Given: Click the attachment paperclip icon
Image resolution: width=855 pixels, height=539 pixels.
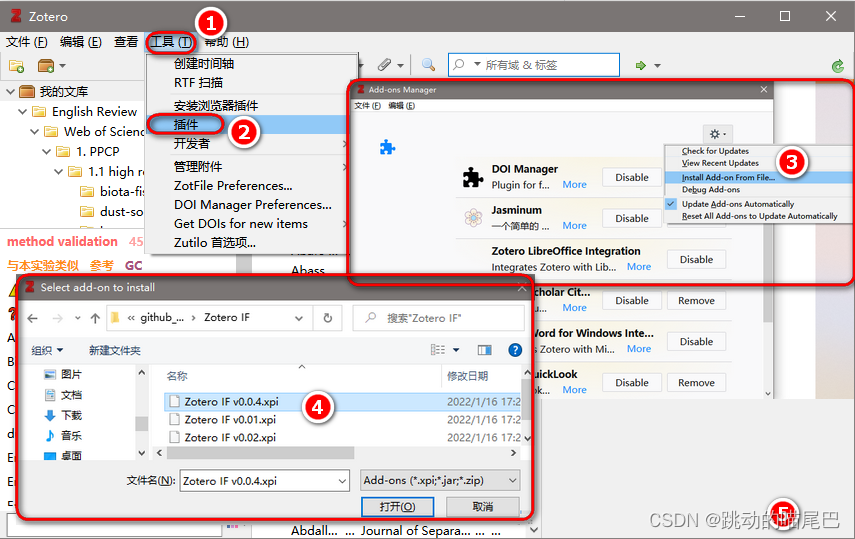Looking at the screenshot, I should pyautogui.click(x=384, y=65).
